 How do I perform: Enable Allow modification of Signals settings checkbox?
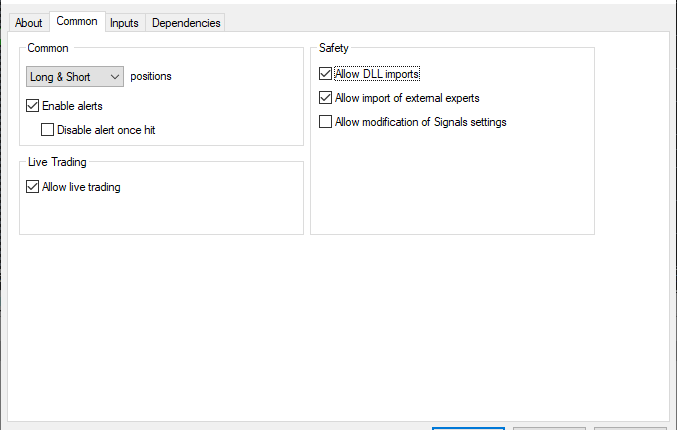pyautogui.click(x=325, y=122)
